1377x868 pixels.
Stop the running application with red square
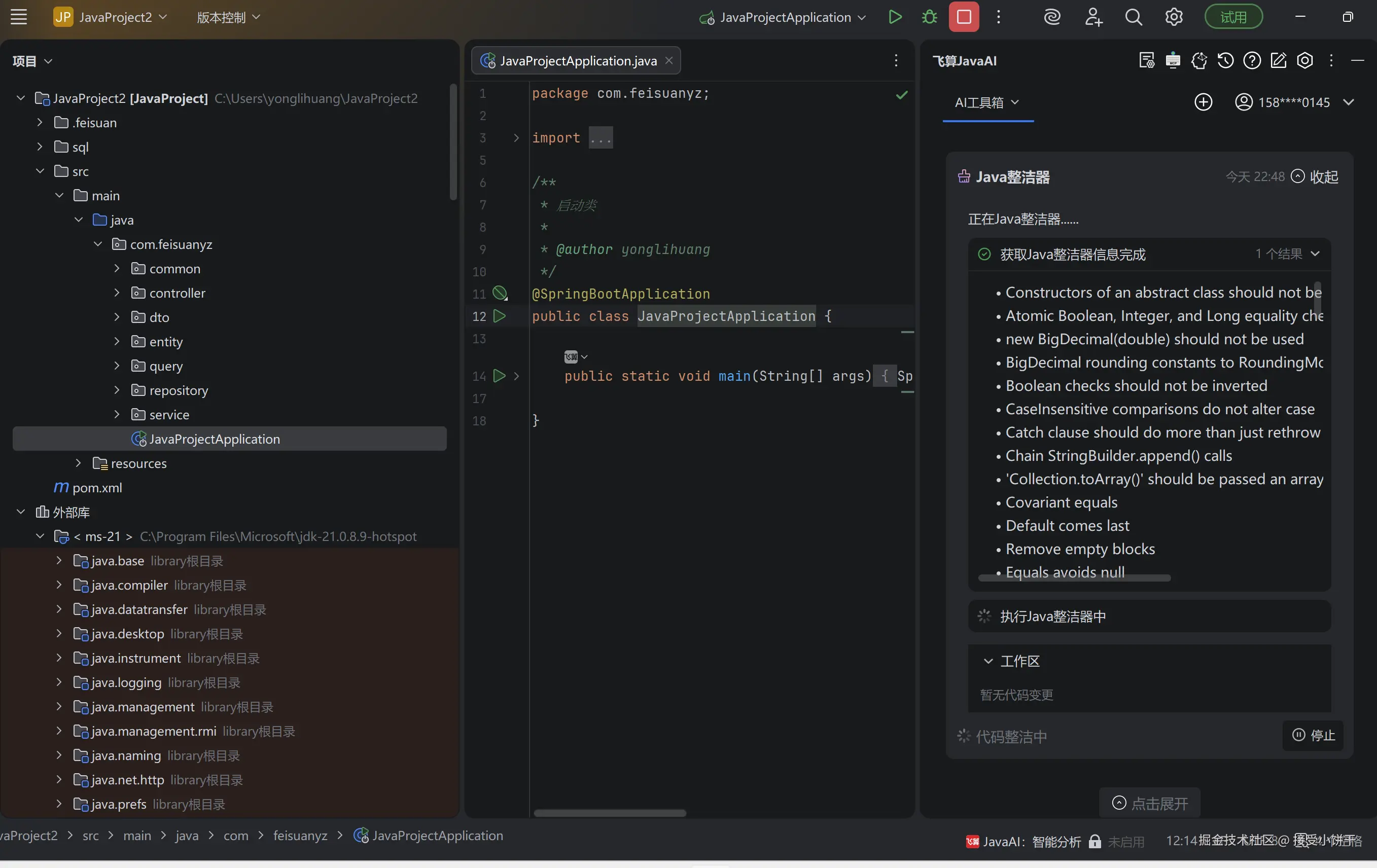pyautogui.click(x=964, y=17)
